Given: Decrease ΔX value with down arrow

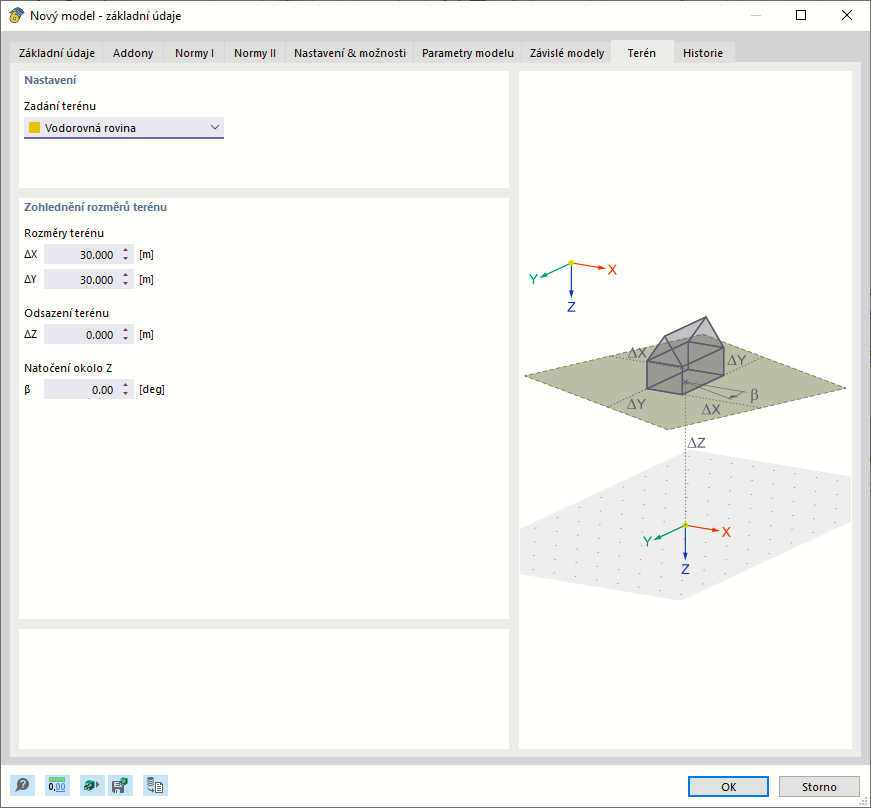Looking at the screenshot, I should (126, 259).
